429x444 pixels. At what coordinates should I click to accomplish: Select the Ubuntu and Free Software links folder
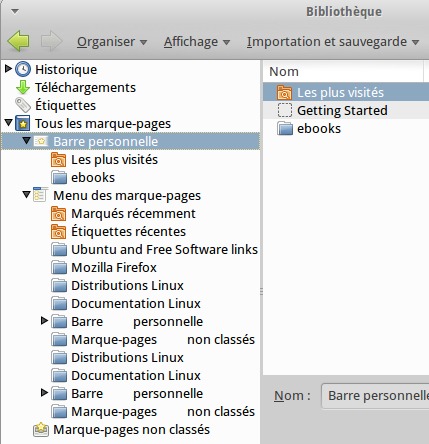tap(155, 249)
